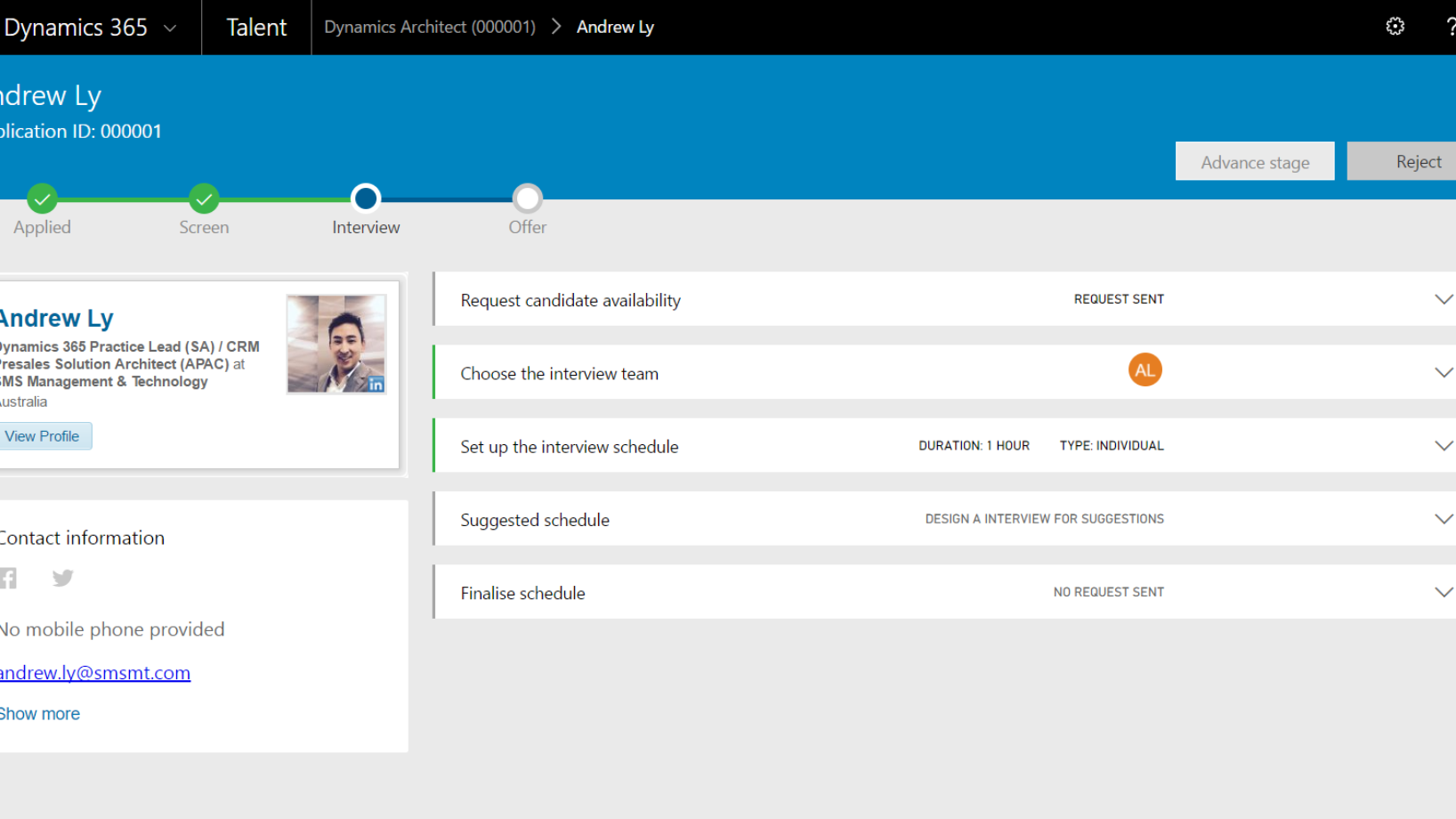Open the Talent module tab
Image resolution: width=1456 pixels, height=819 pixels.
pyautogui.click(x=256, y=28)
